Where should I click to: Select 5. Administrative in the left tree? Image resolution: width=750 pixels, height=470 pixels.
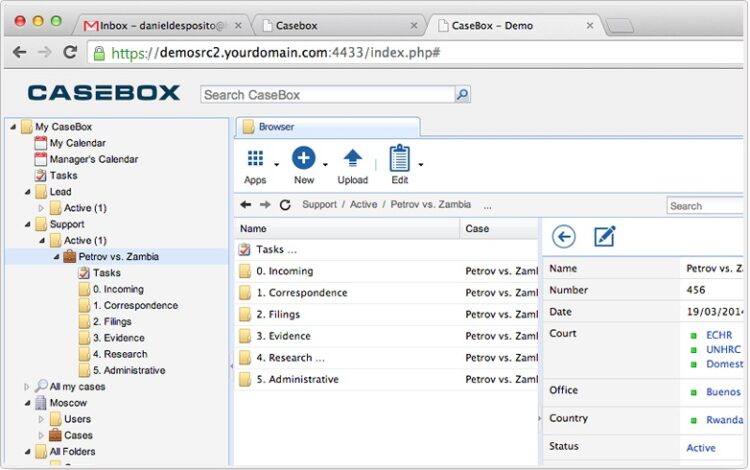pos(129,371)
